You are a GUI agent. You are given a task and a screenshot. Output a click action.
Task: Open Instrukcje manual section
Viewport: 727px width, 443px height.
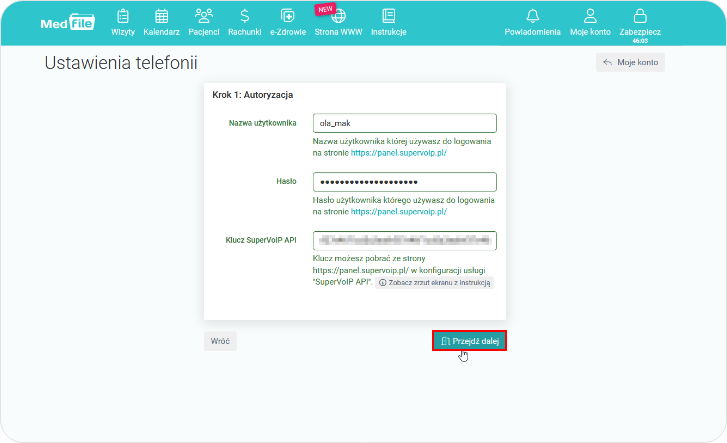coord(388,21)
